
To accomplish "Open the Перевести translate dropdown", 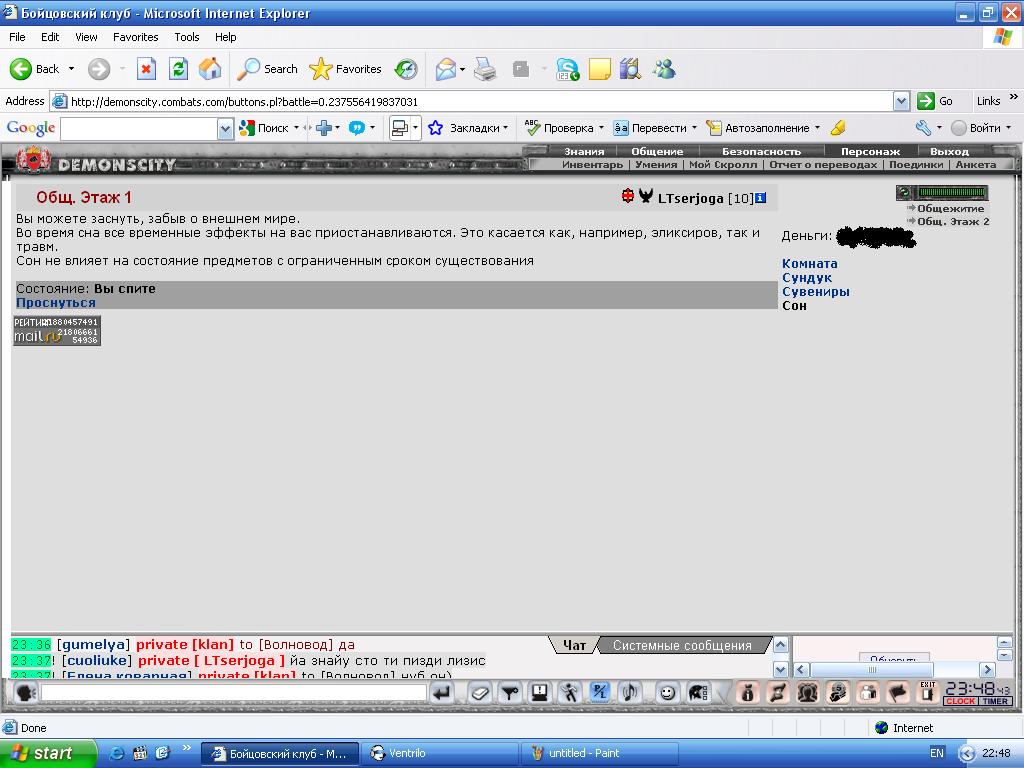I will click(x=694, y=128).
